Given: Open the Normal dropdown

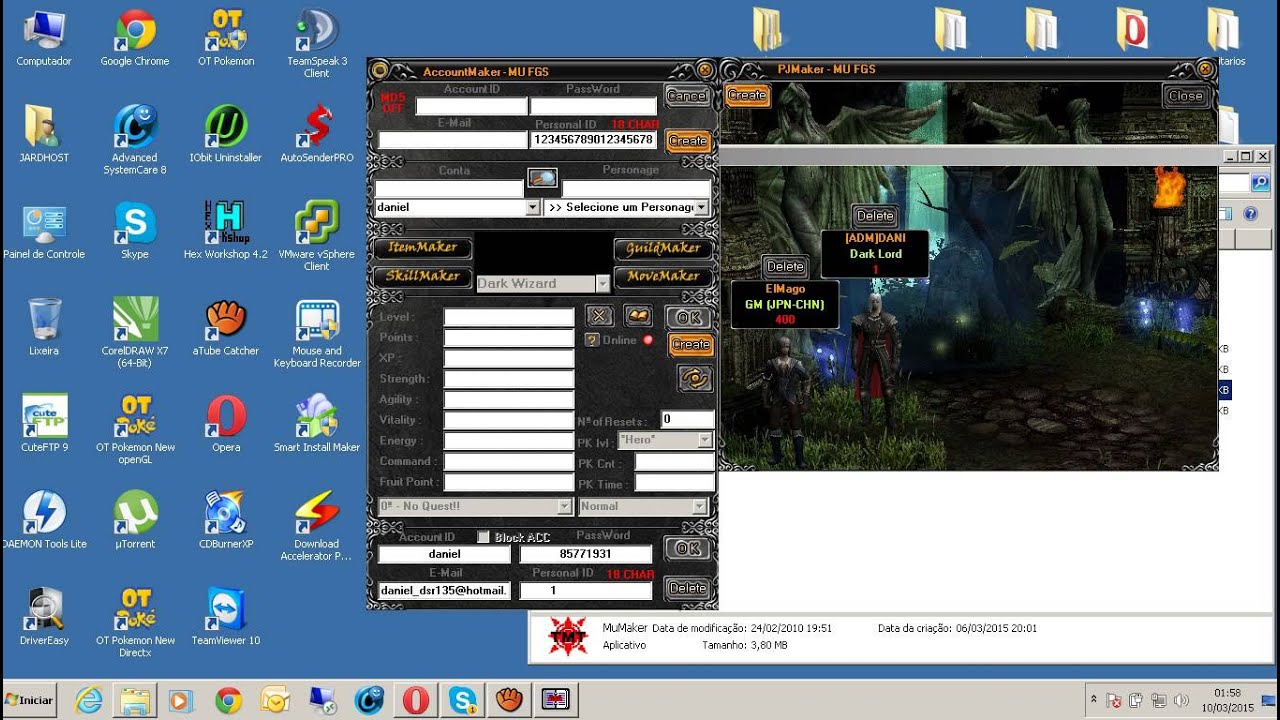Looking at the screenshot, I should point(700,506).
